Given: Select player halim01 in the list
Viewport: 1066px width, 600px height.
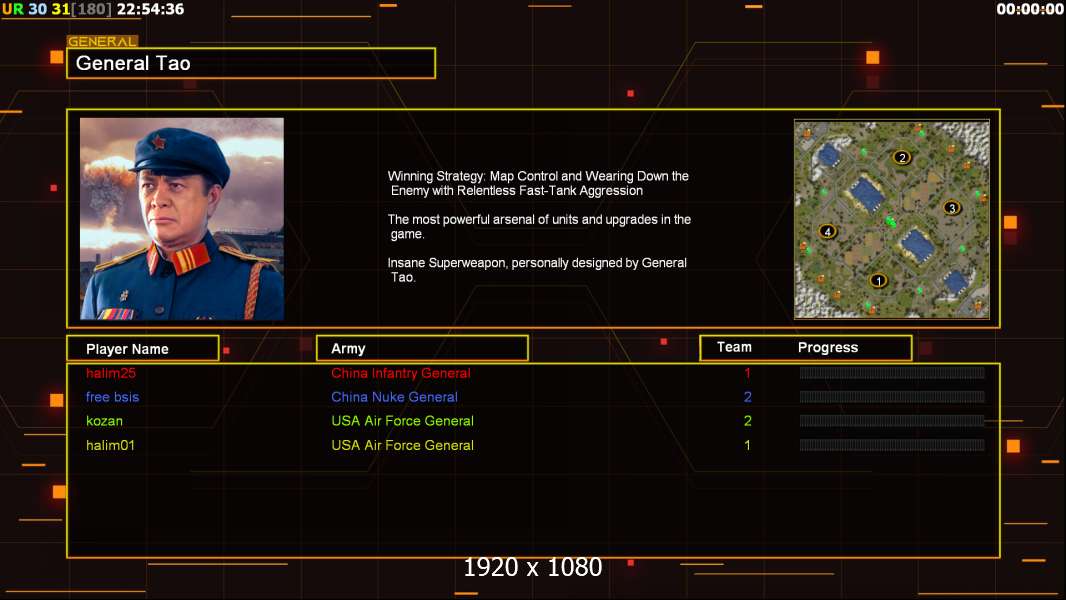Looking at the screenshot, I should click(110, 445).
